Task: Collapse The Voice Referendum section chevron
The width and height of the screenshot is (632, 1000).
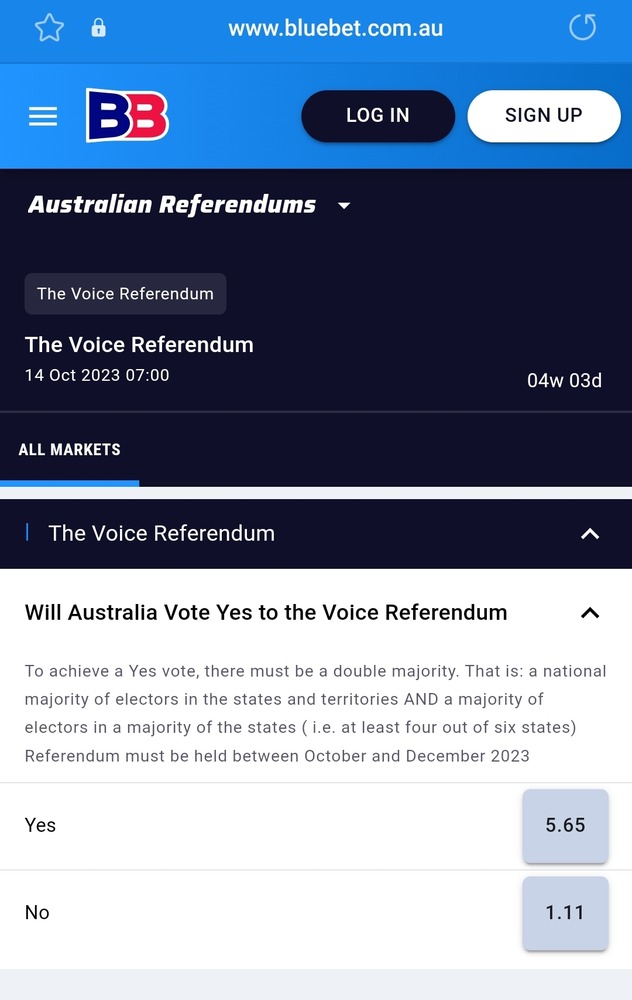Action: [590, 534]
